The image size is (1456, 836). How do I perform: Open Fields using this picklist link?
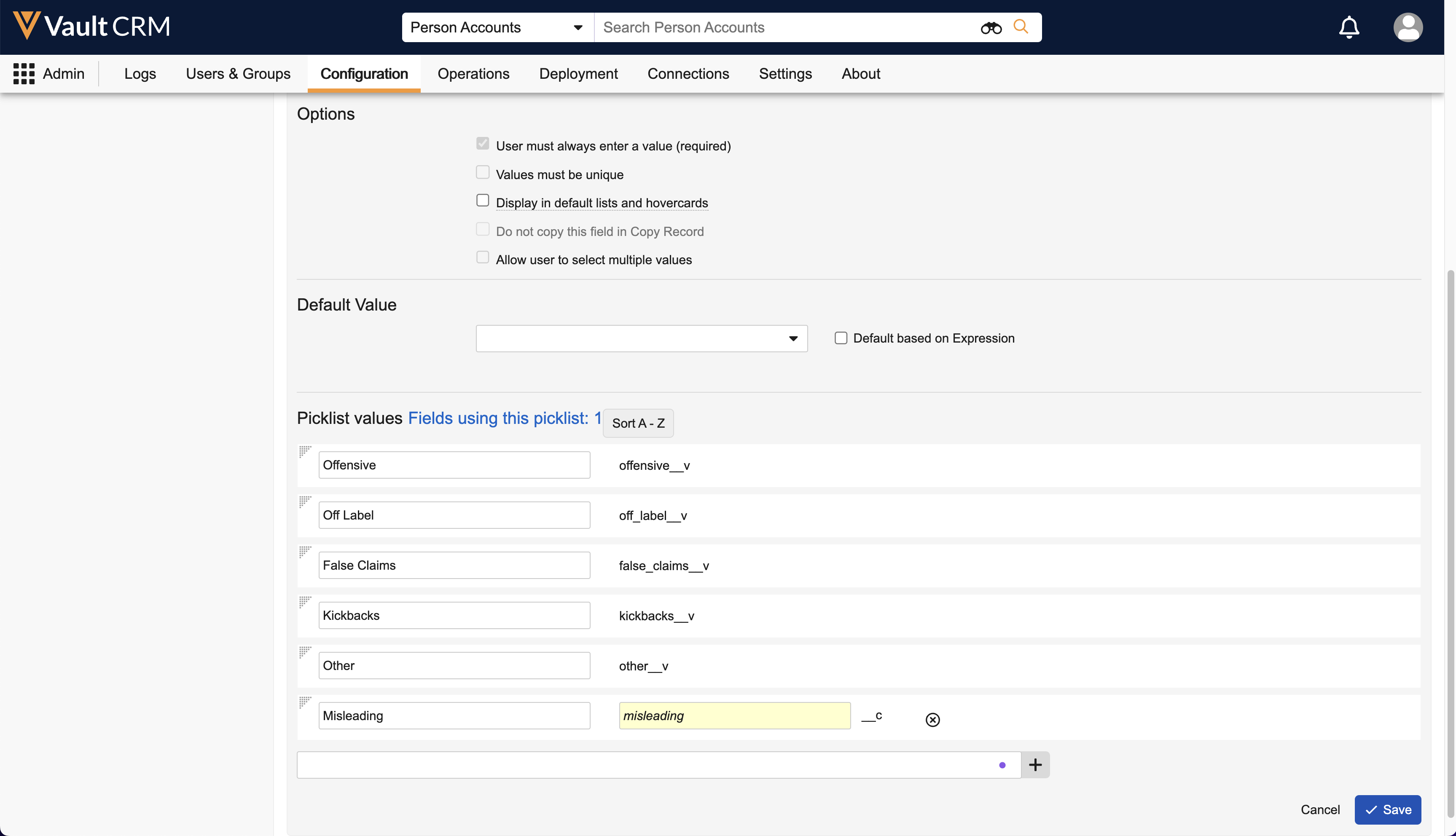pyautogui.click(x=504, y=418)
